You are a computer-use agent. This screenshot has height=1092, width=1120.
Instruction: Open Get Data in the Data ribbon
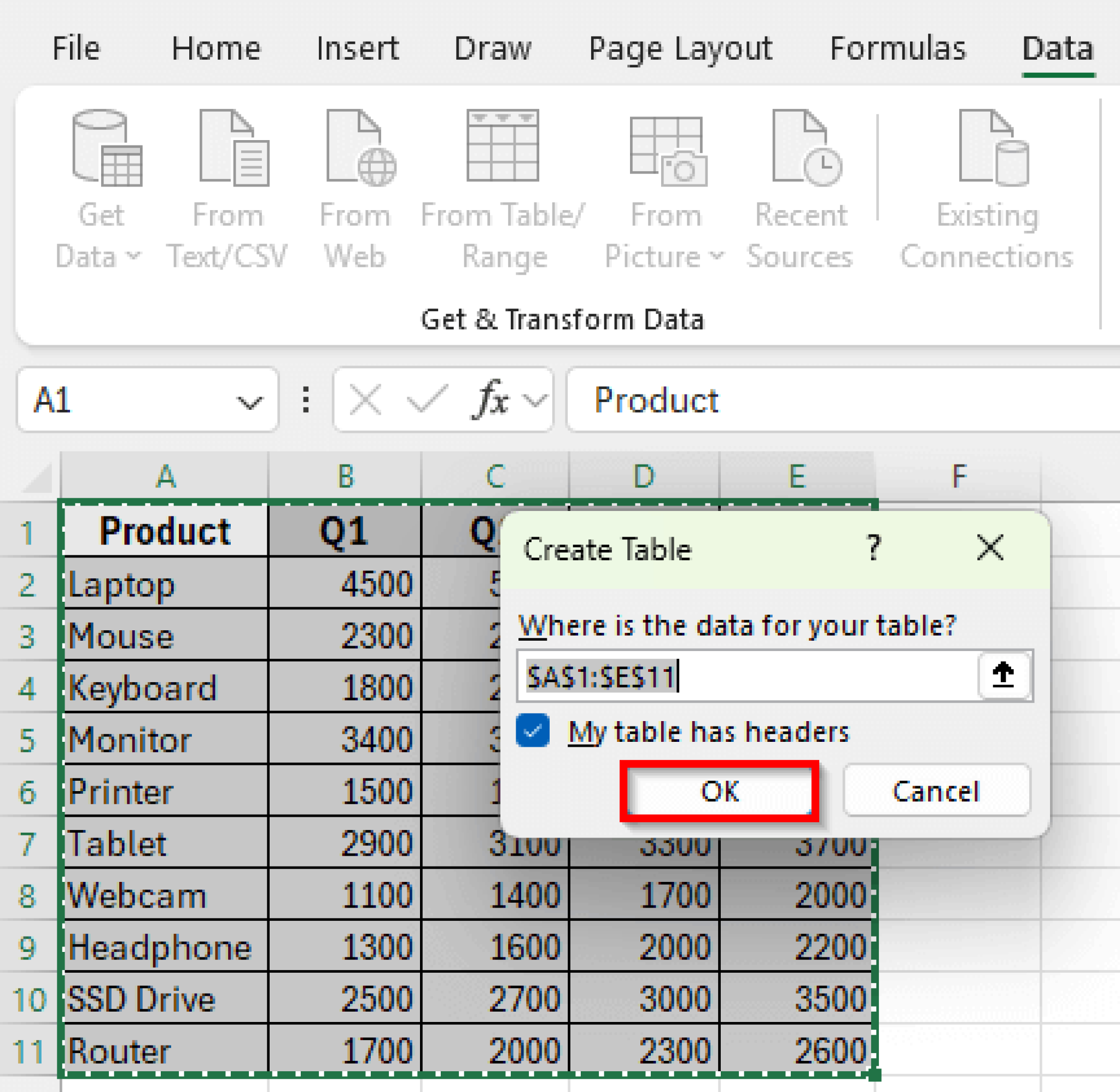[x=106, y=172]
